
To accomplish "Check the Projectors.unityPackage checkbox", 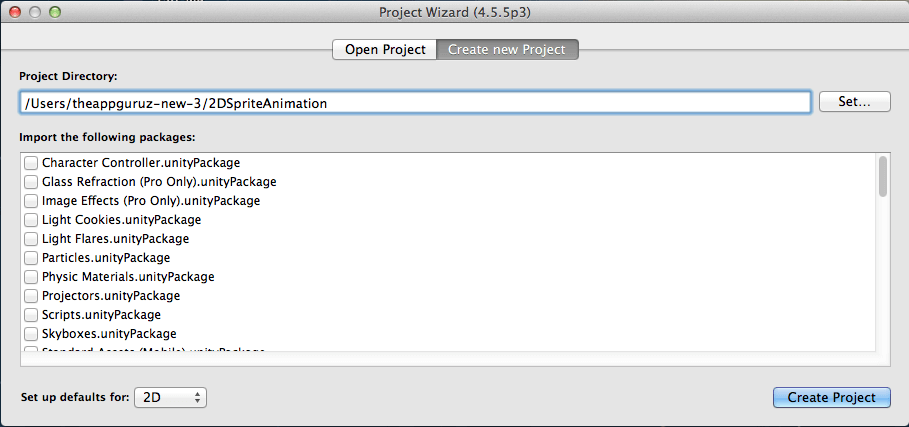I will coord(31,297).
